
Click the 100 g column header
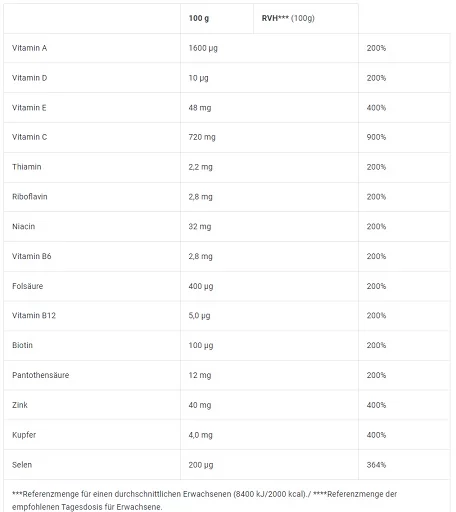(x=199, y=18)
